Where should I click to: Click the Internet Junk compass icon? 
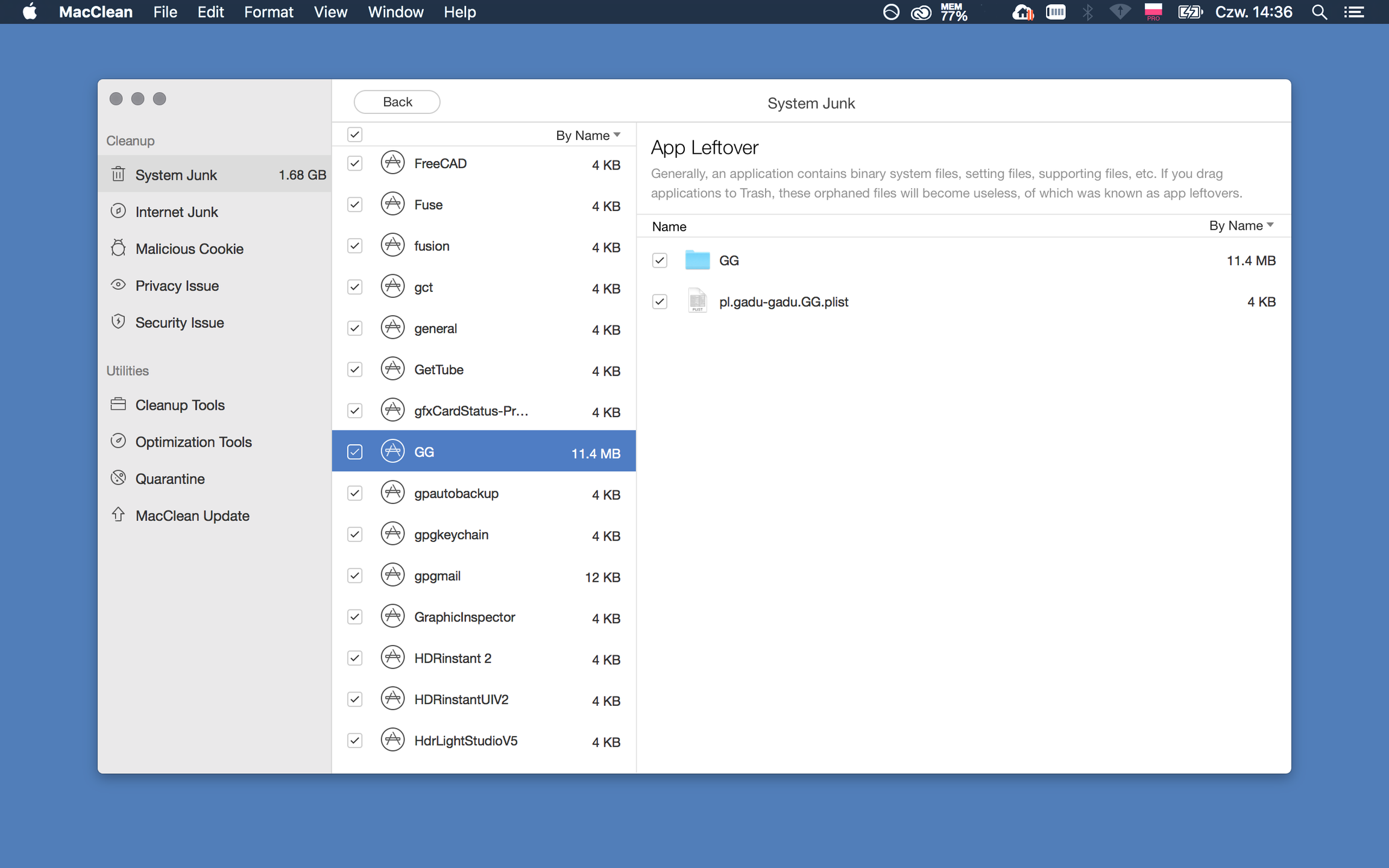coord(118,211)
